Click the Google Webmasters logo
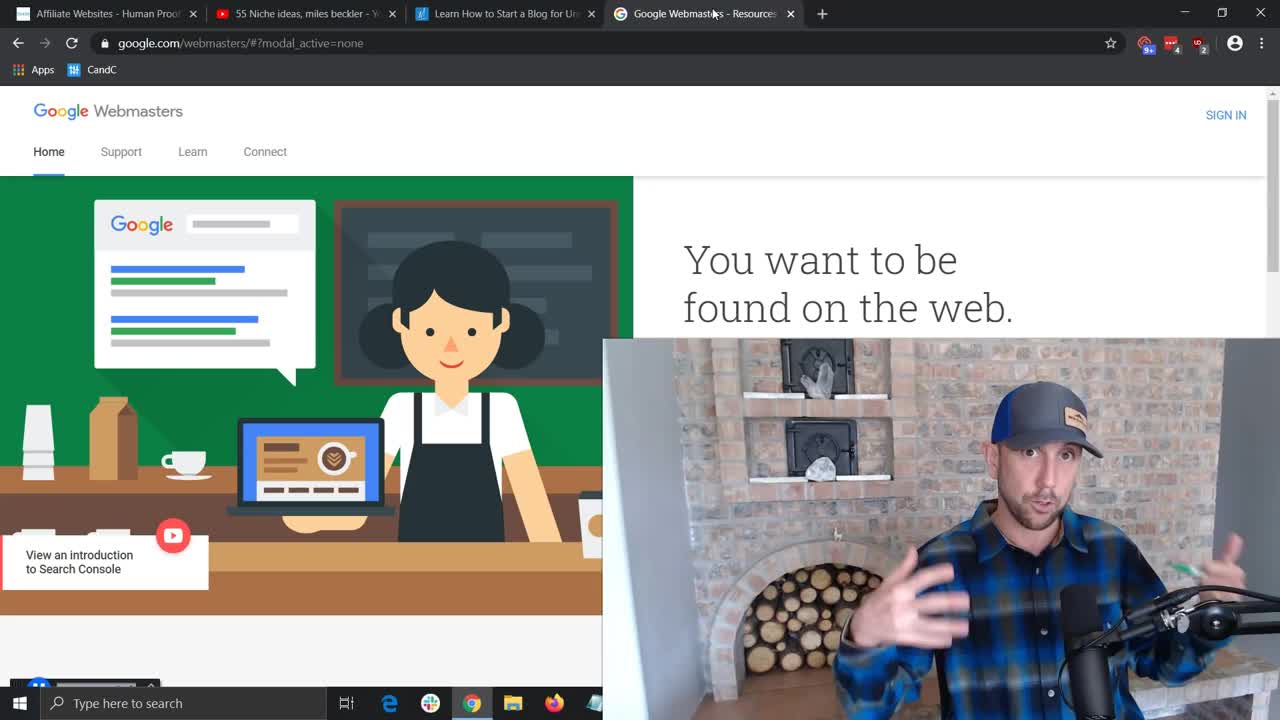The image size is (1280, 720). (108, 111)
